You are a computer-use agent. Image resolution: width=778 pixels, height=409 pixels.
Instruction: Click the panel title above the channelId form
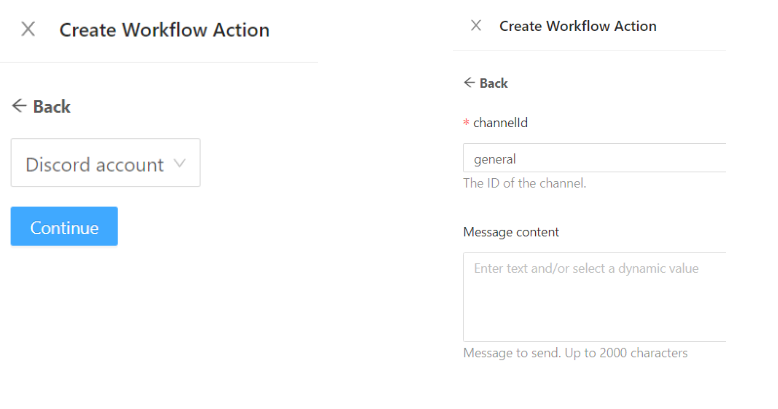coord(577,26)
